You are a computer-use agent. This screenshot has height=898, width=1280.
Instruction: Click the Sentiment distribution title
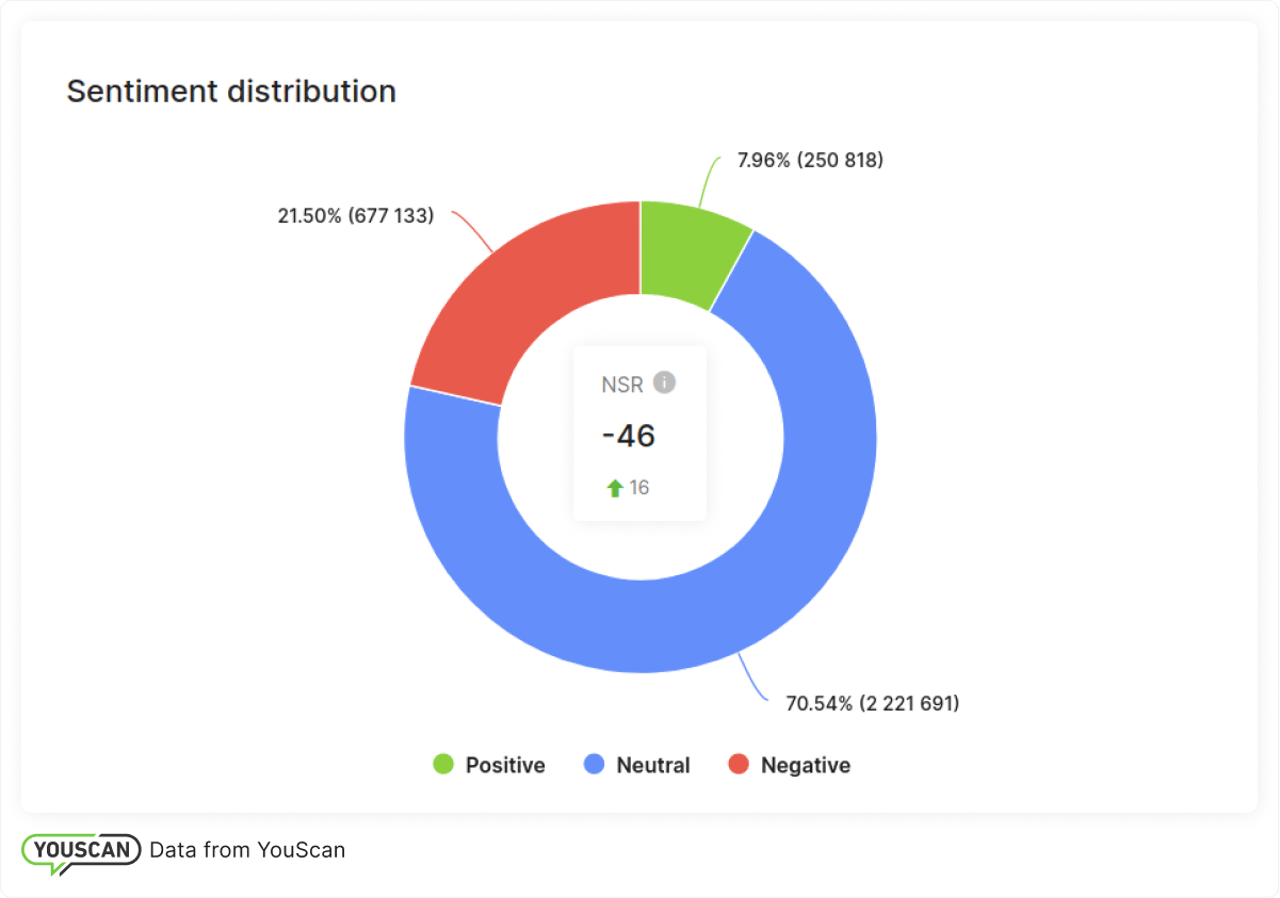(x=231, y=91)
